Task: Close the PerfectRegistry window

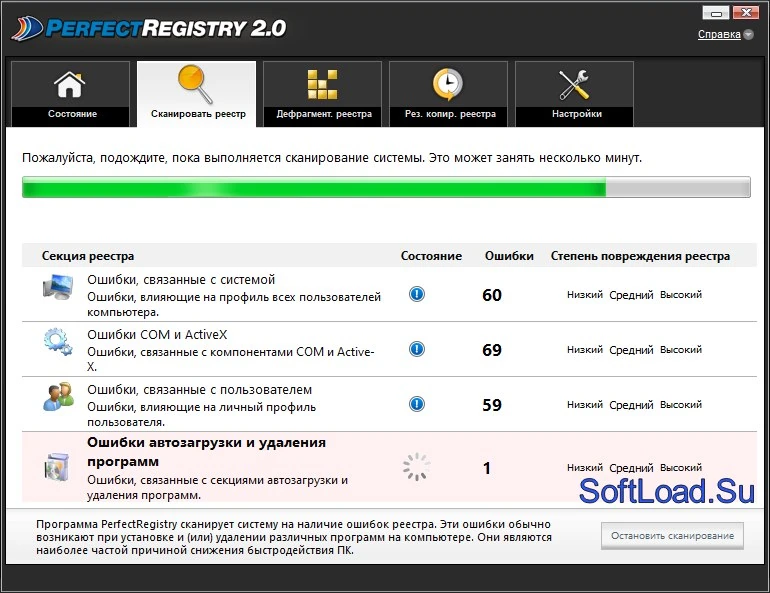Action: tap(746, 12)
